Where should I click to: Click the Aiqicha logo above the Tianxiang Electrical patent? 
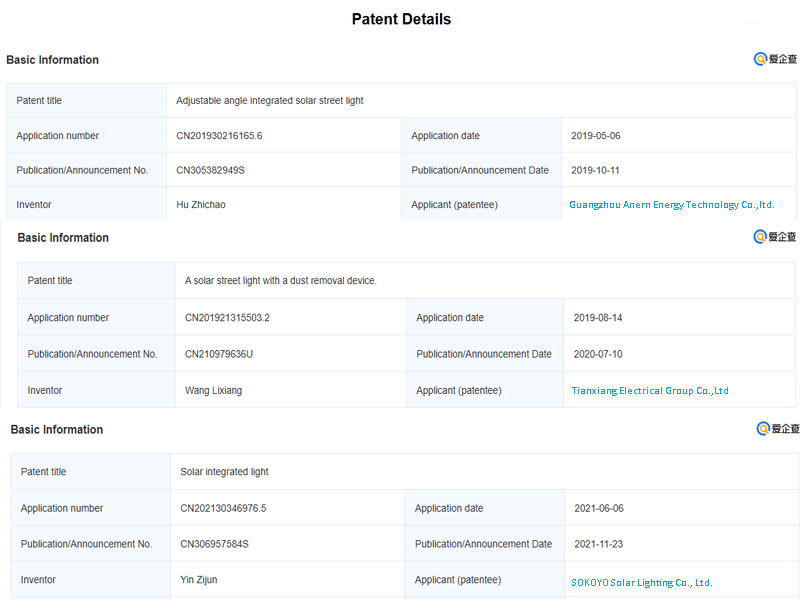(x=775, y=237)
